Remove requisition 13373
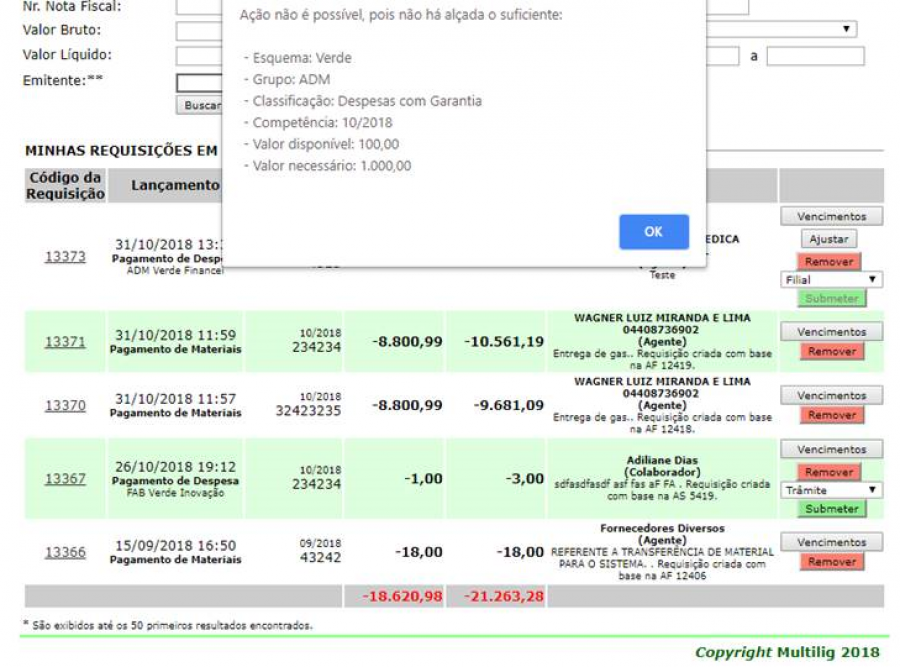900x667 pixels. (x=829, y=261)
